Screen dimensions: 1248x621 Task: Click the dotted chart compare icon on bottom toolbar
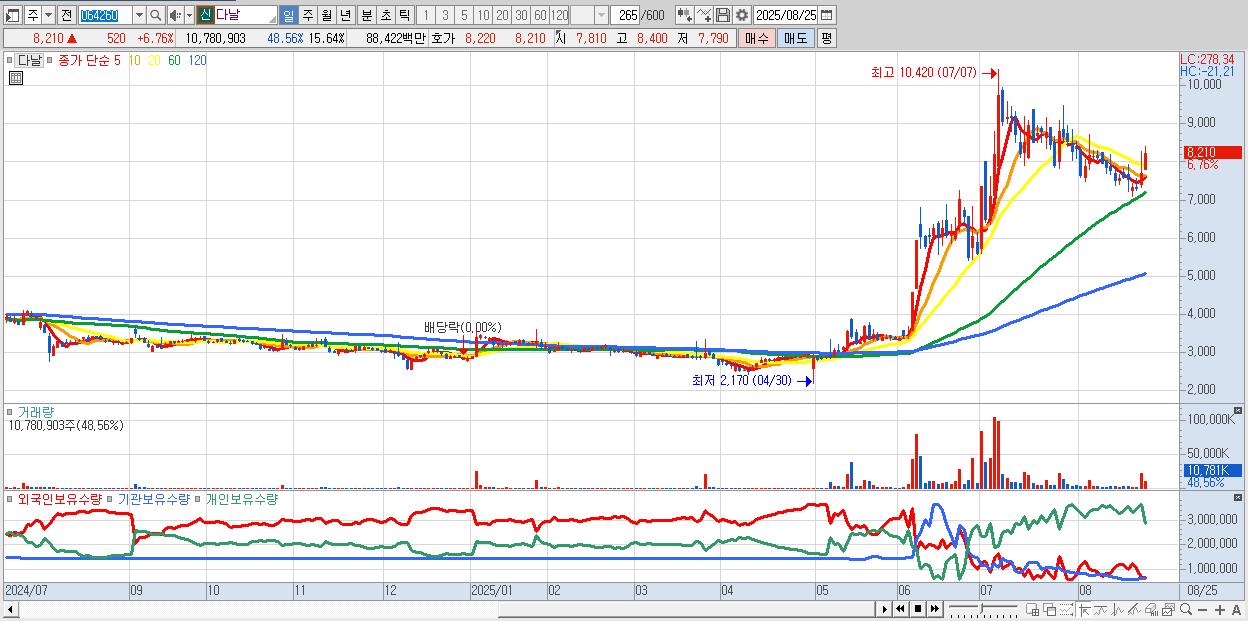click(1066, 609)
